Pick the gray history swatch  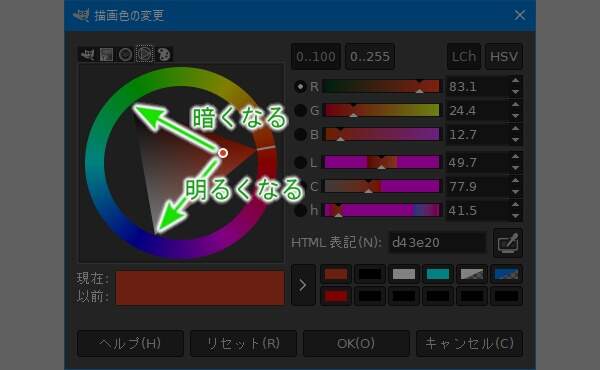(x=404, y=274)
